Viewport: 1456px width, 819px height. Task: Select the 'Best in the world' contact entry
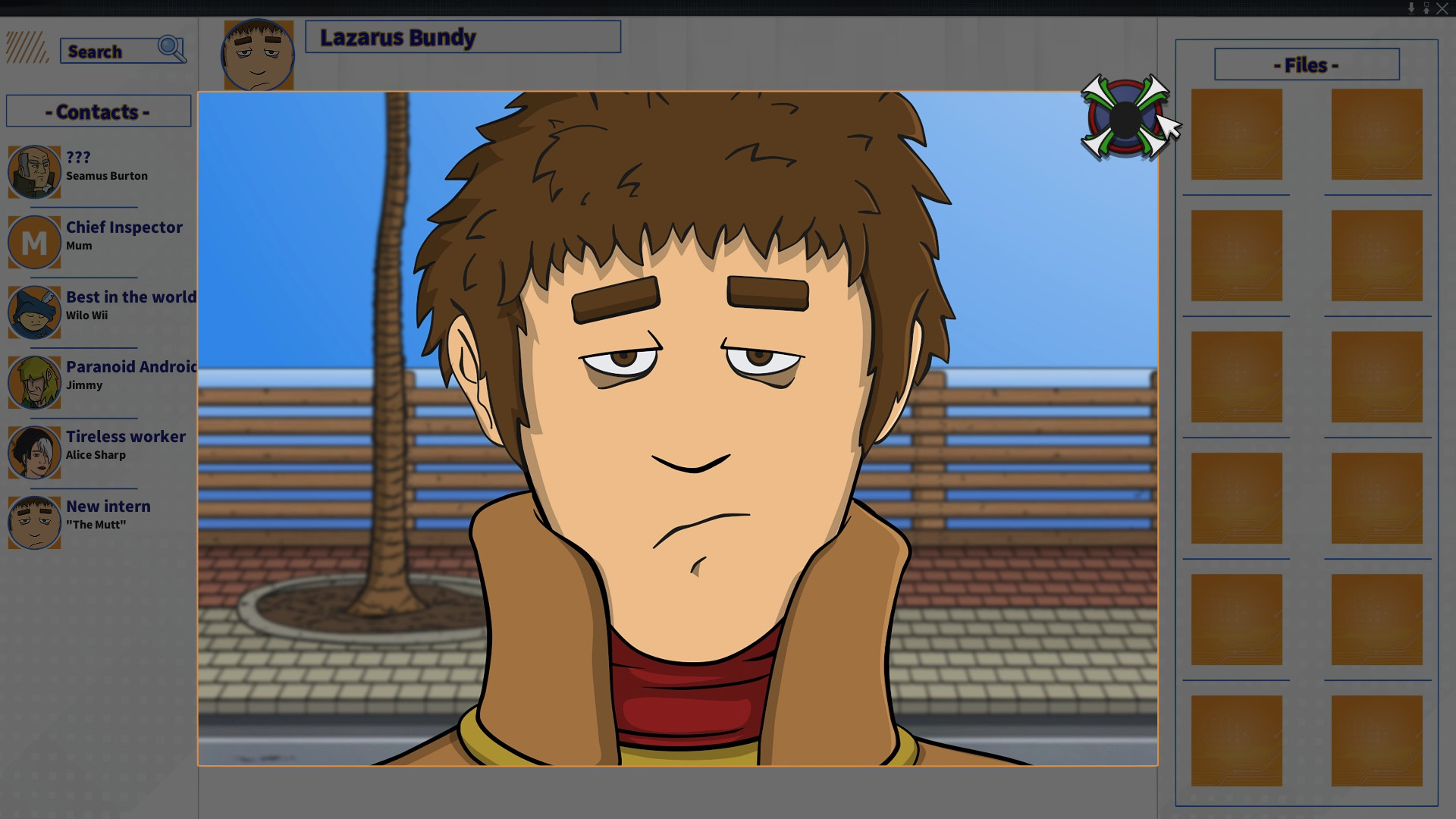coord(129,297)
